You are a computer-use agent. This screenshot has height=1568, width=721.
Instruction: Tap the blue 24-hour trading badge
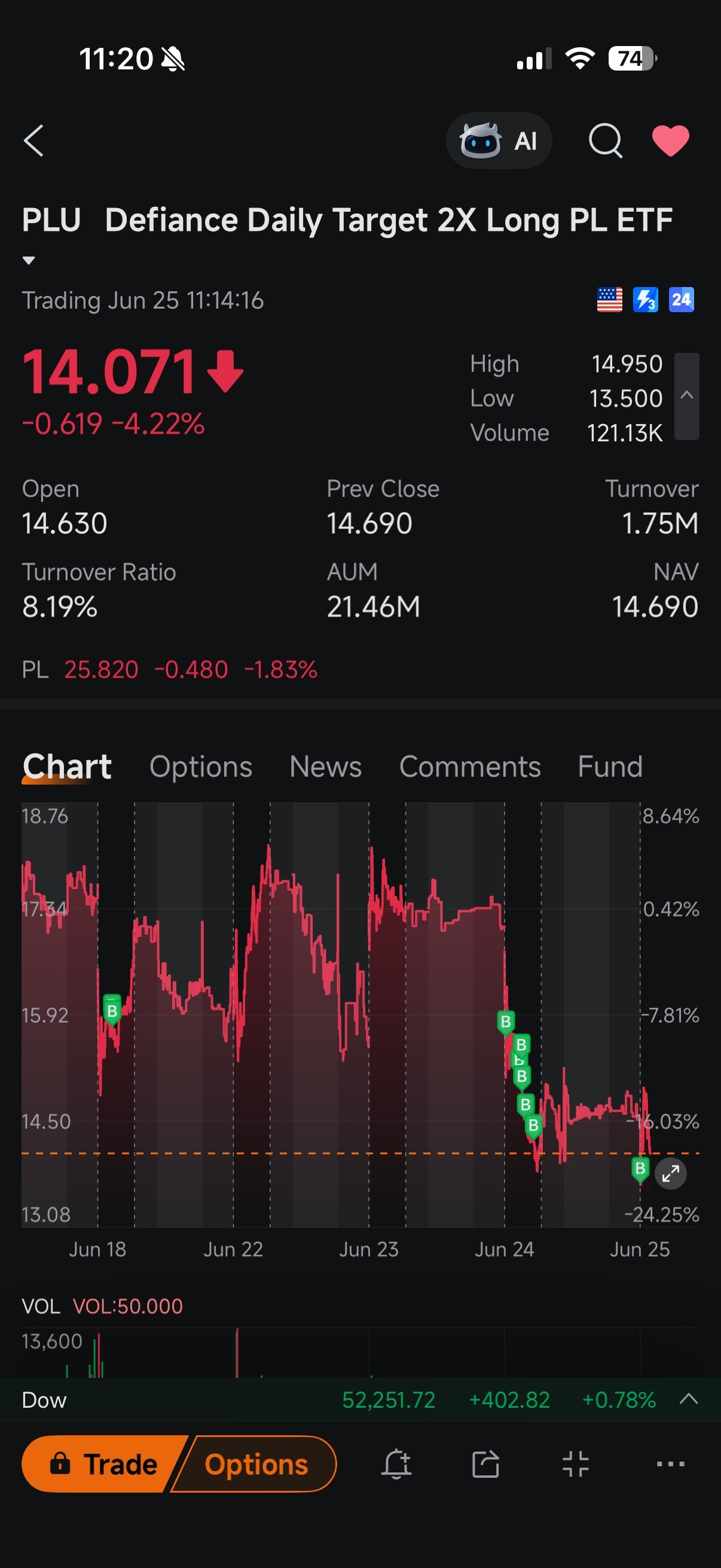[681, 300]
